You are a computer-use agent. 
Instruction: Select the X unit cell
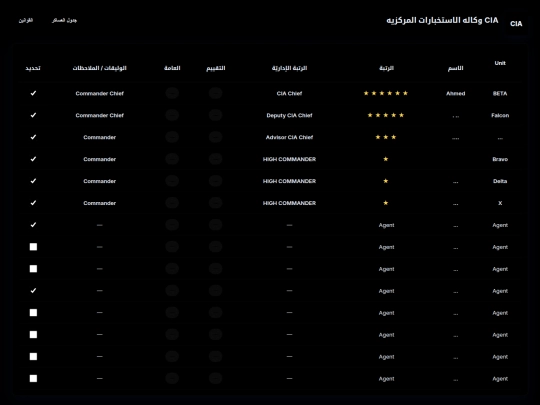[500, 203]
